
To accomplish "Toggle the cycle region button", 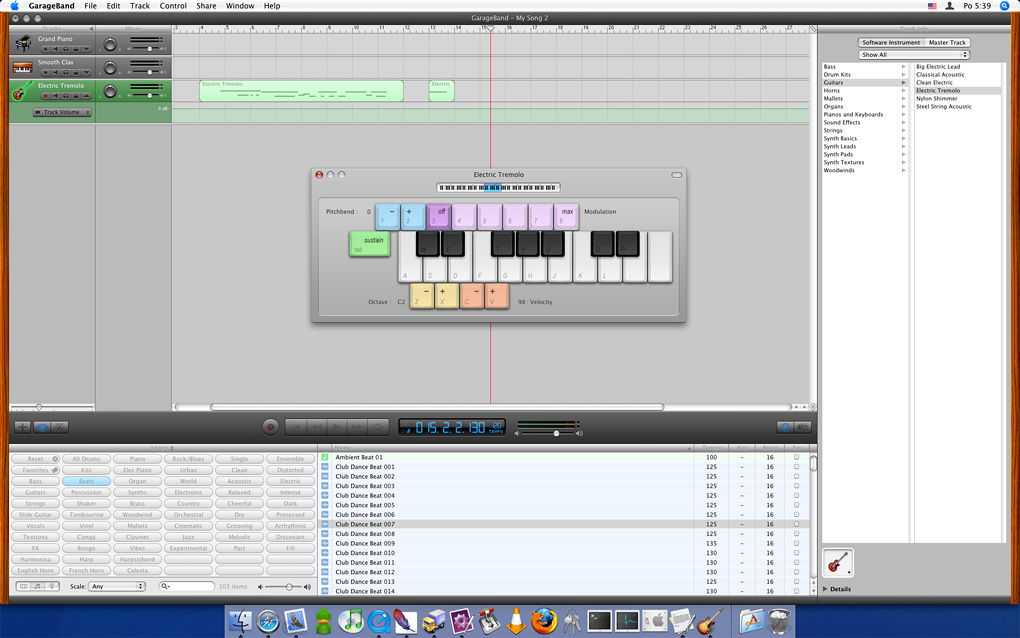I will pyautogui.click(x=378, y=427).
